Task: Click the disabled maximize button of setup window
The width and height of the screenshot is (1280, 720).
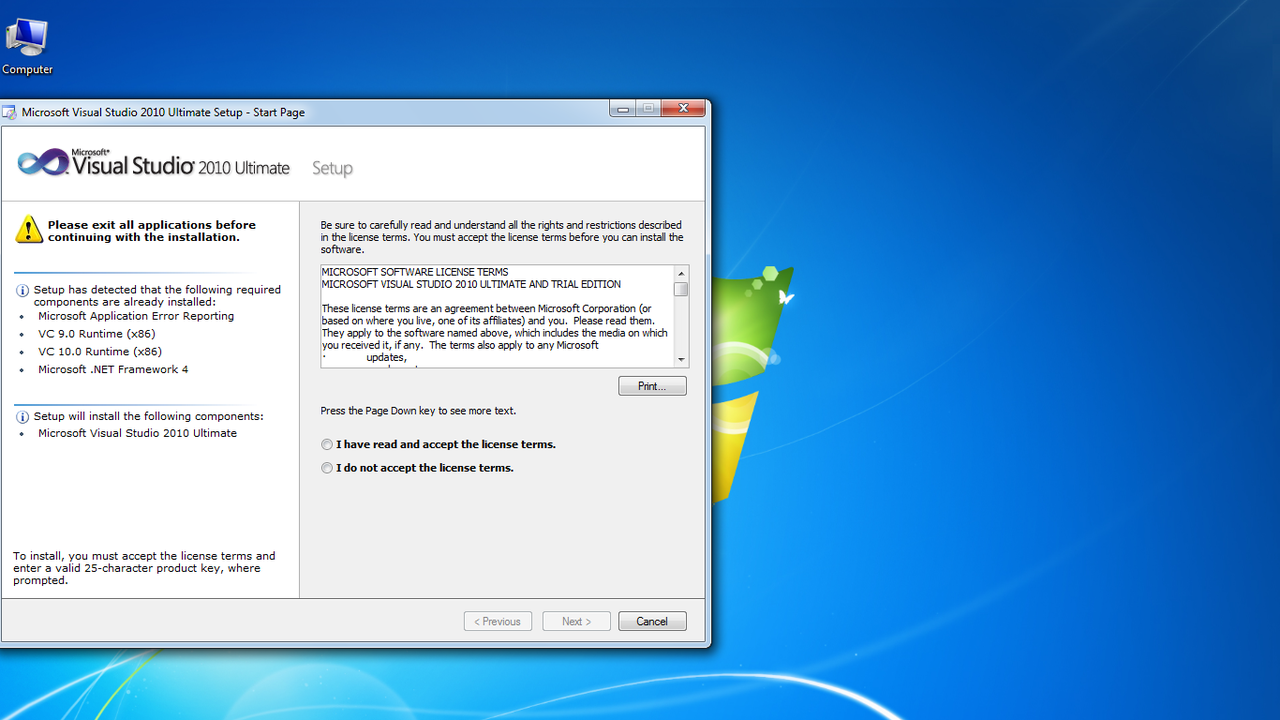Action: (x=649, y=109)
